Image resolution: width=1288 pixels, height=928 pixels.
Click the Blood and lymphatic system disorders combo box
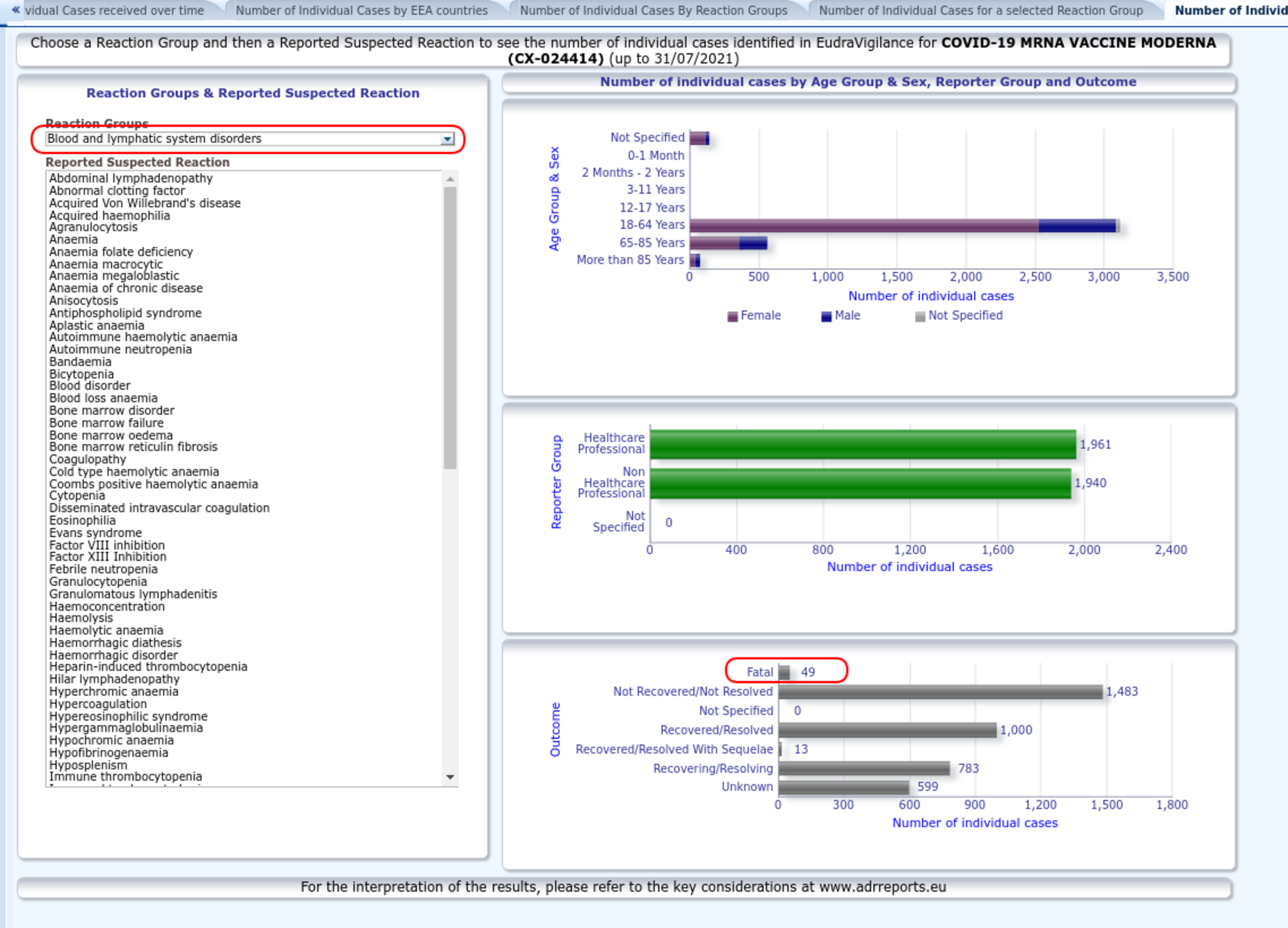click(250, 139)
